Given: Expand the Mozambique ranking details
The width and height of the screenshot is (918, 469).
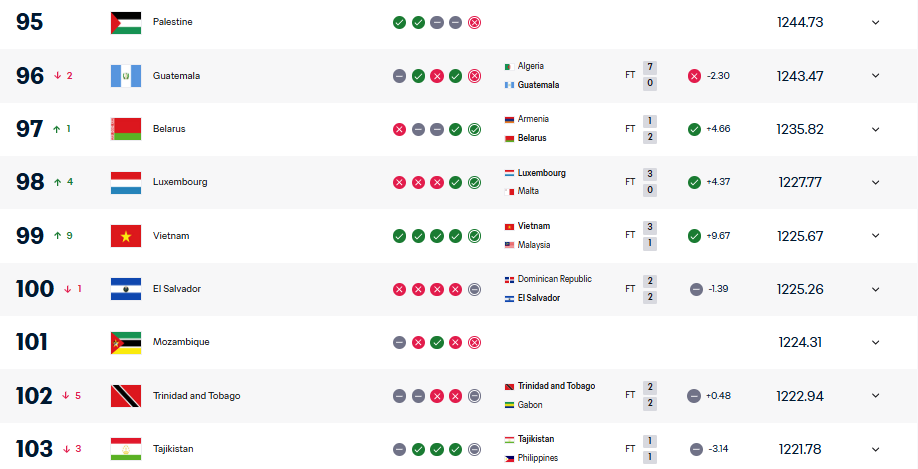Looking at the screenshot, I should coord(875,342).
